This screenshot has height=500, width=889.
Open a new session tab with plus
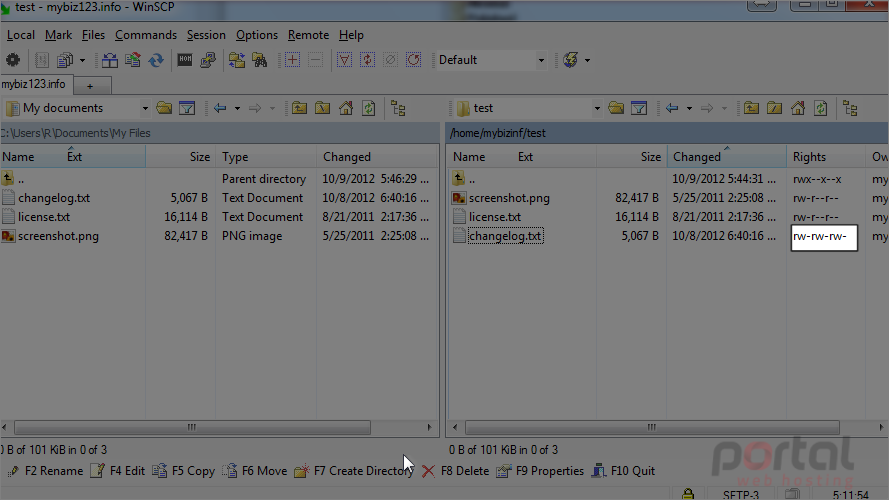point(90,86)
